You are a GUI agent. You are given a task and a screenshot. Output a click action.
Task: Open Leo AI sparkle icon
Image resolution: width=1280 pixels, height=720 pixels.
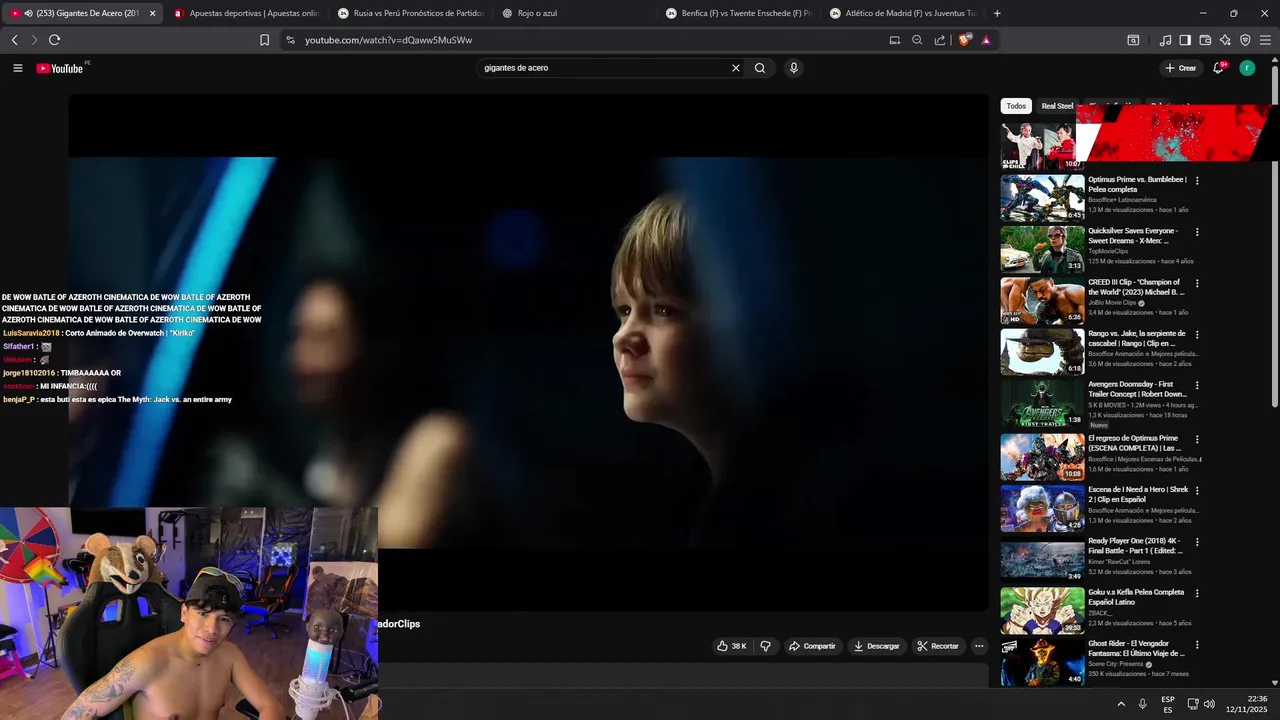[1225, 40]
